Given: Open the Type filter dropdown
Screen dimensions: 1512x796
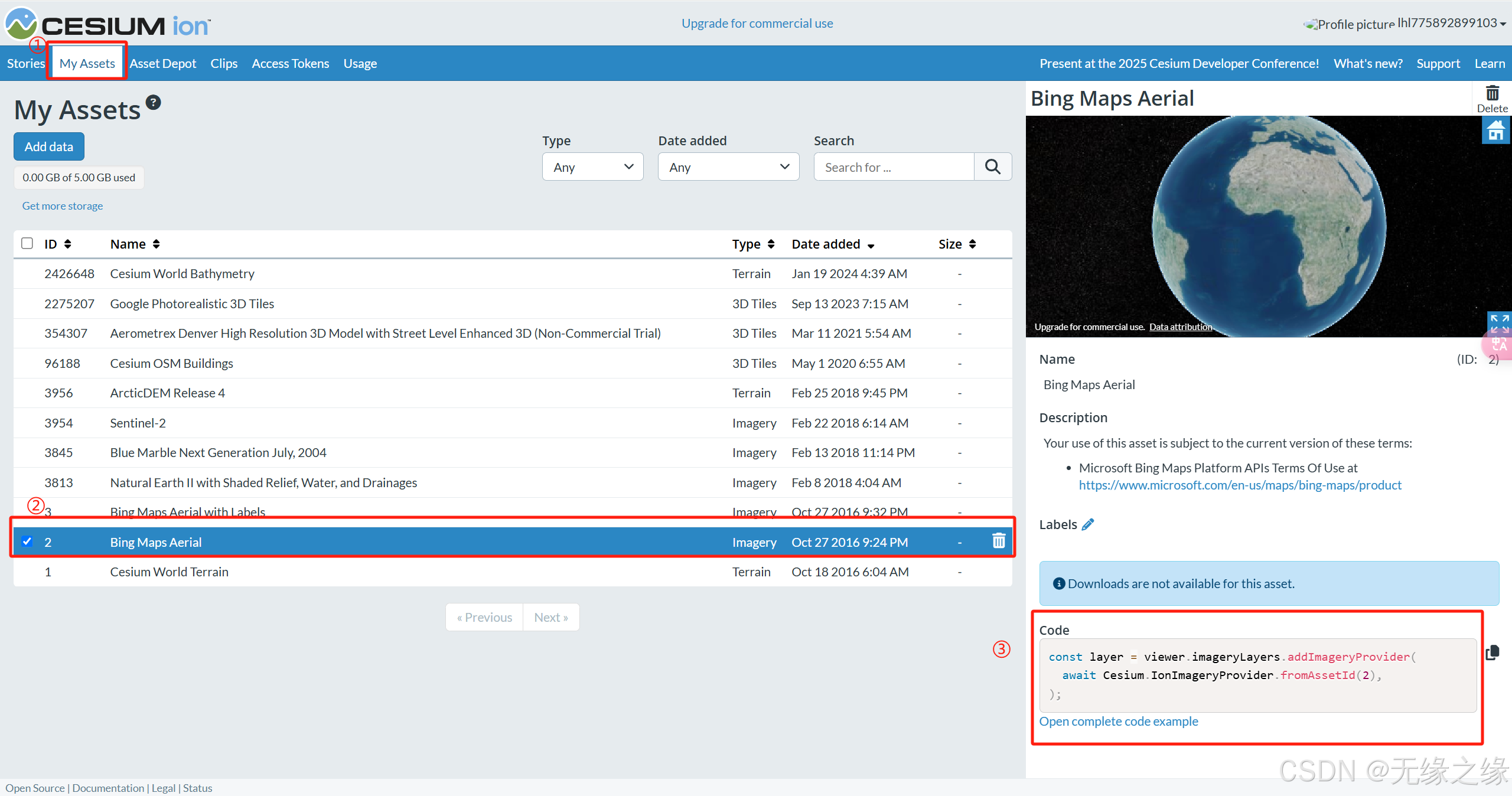Looking at the screenshot, I should [x=592, y=167].
